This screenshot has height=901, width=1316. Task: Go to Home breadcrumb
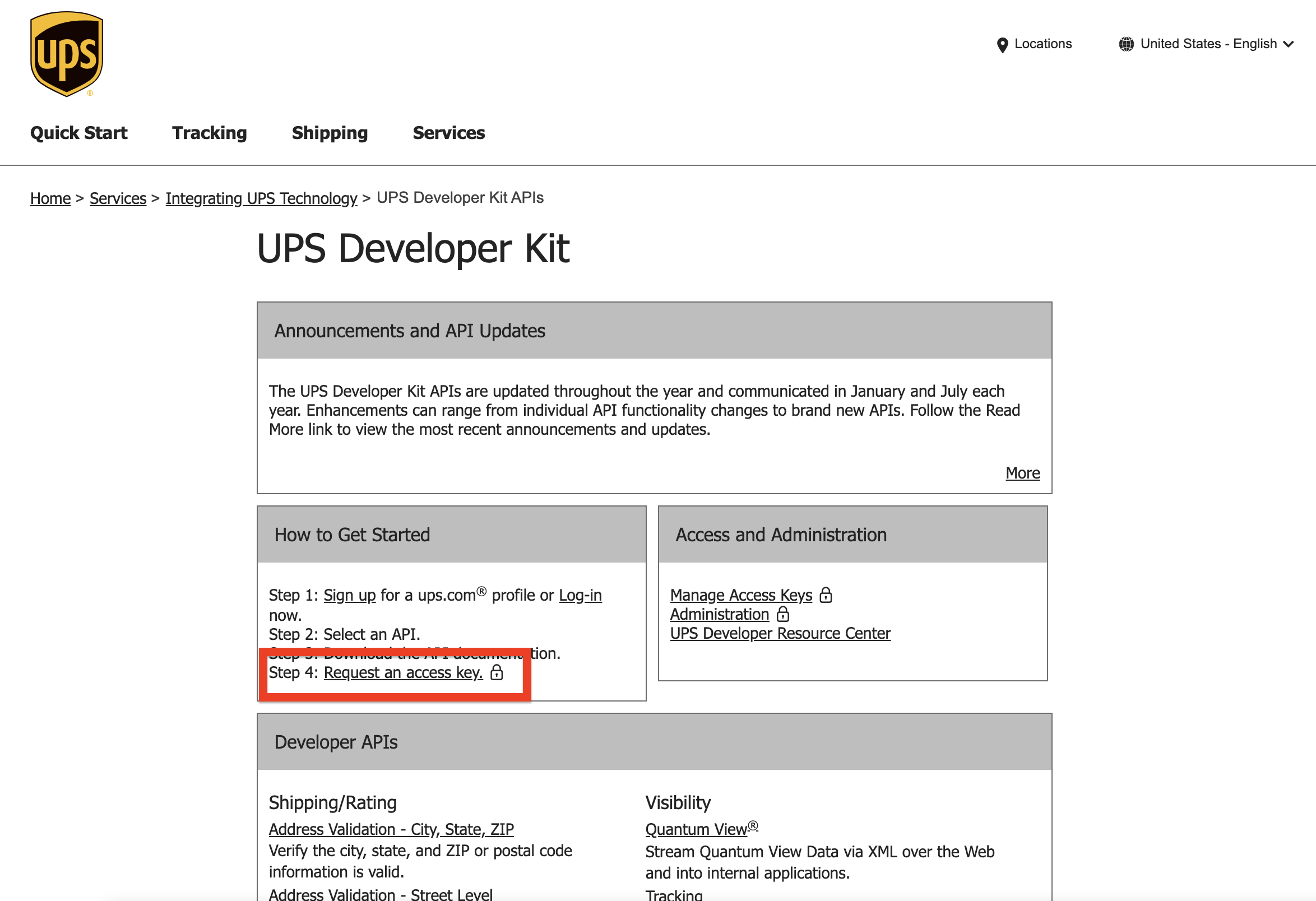tap(50, 198)
